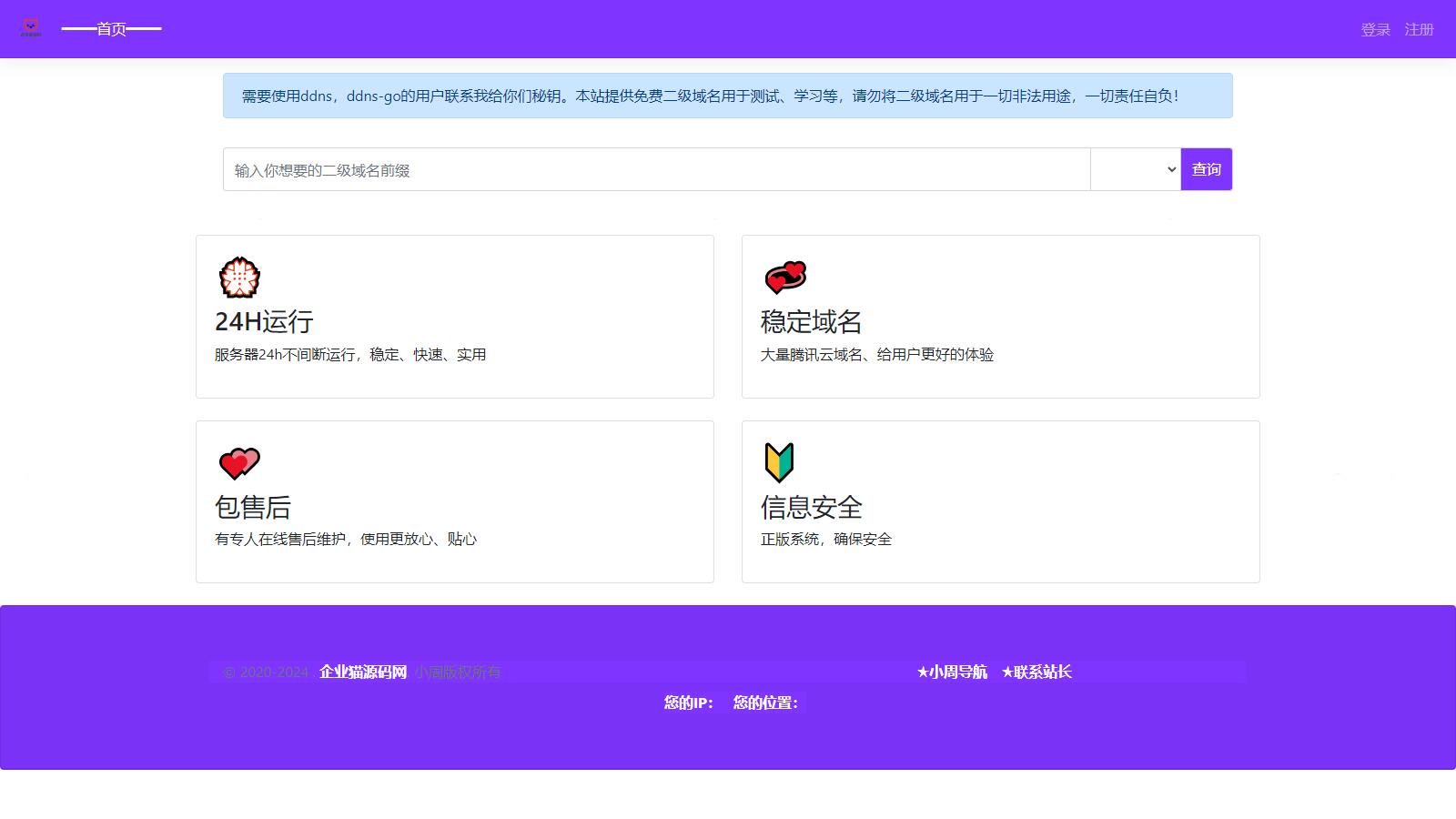Select the 信息安全 card heading
This screenshot has width=1456, height=819.
(x=811, y=507)
